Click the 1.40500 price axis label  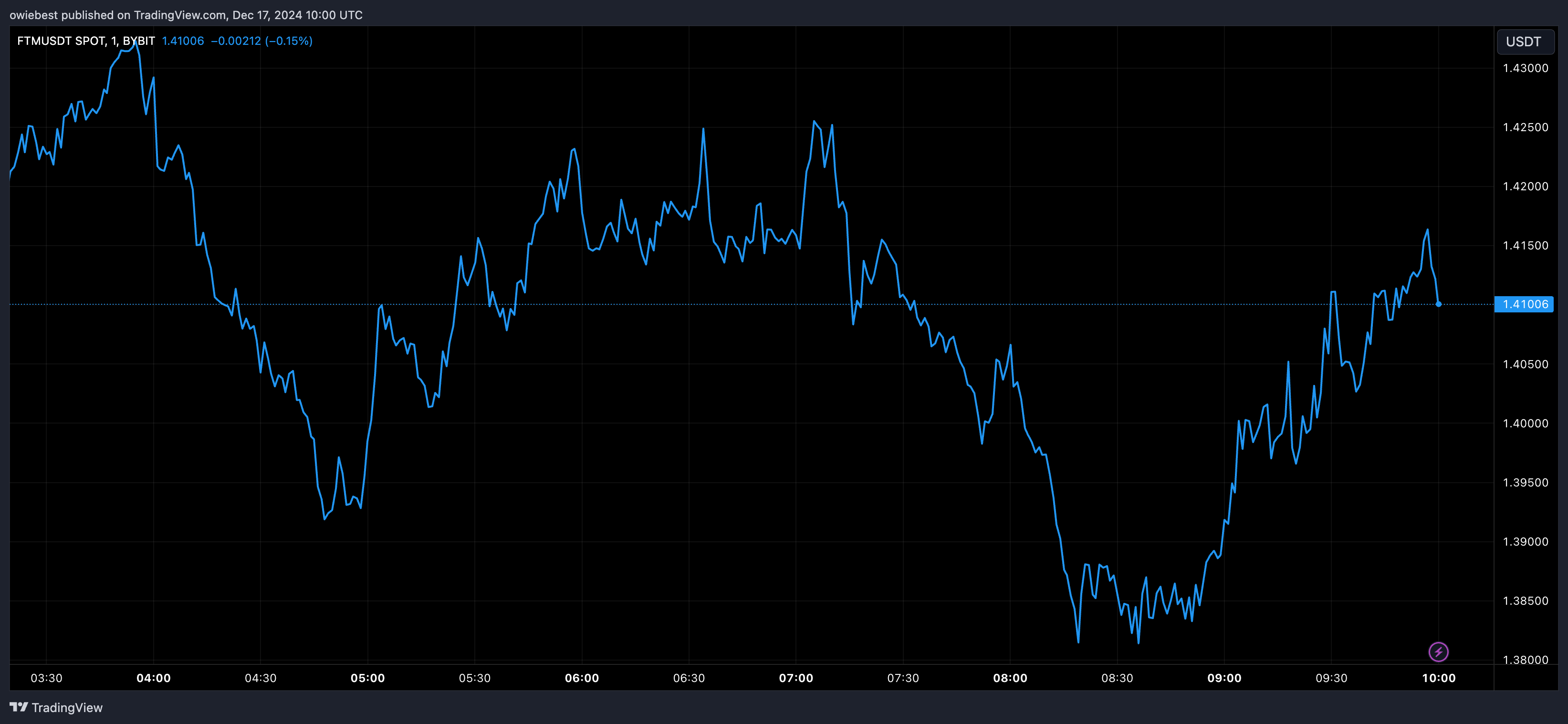click(x=1526, y=364)
